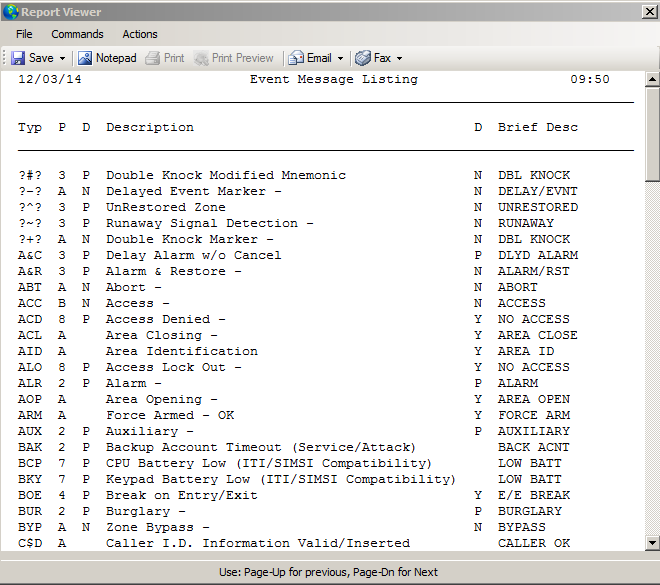Close the Report Viewer window
The width and height of the screenshot is (660, 585).
[x=650, y=12]
